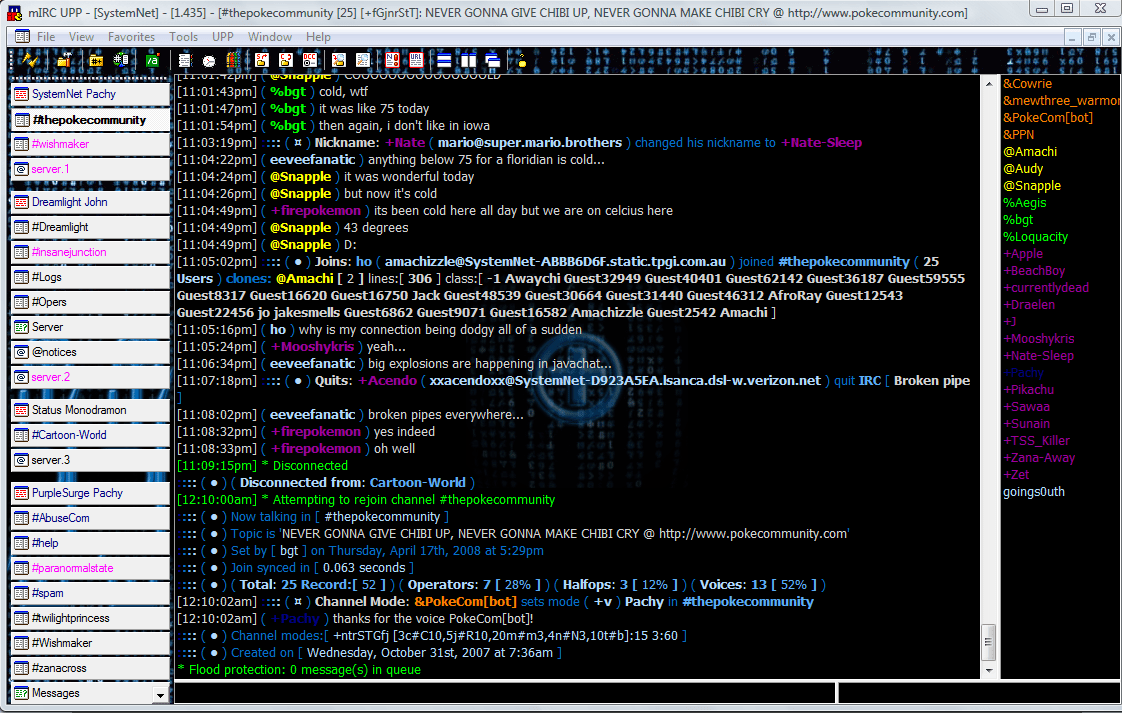Switch to PurpleSurge Pachy status window
Screen dimensions: 1122x713
91,493
